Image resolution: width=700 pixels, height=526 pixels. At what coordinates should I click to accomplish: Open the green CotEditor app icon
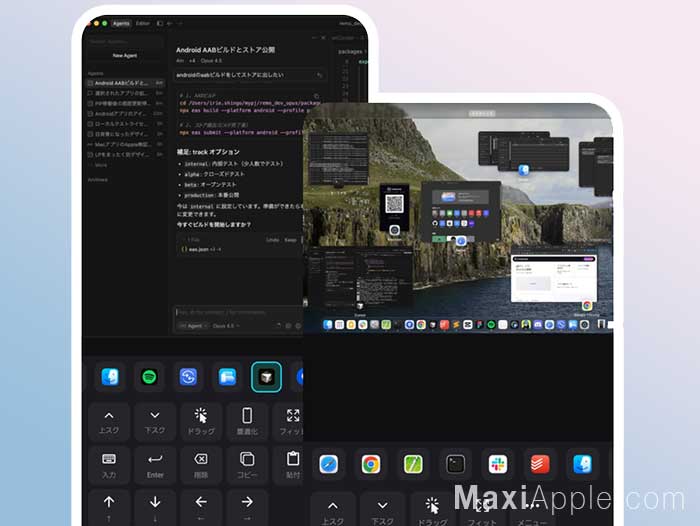[x=413, y=464]
